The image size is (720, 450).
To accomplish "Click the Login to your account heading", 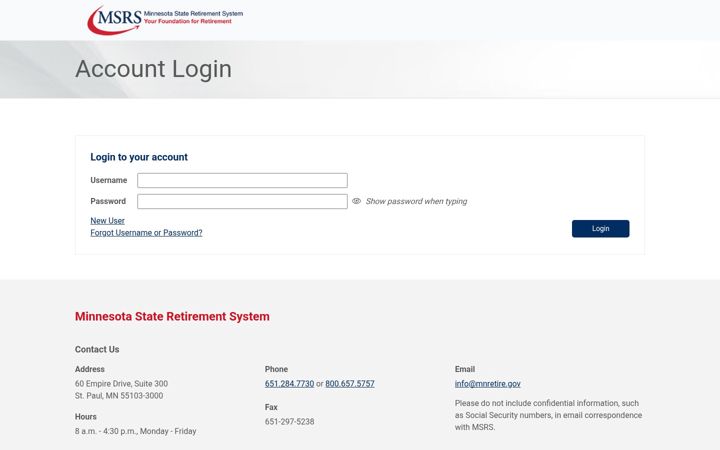I will point(139,157).
